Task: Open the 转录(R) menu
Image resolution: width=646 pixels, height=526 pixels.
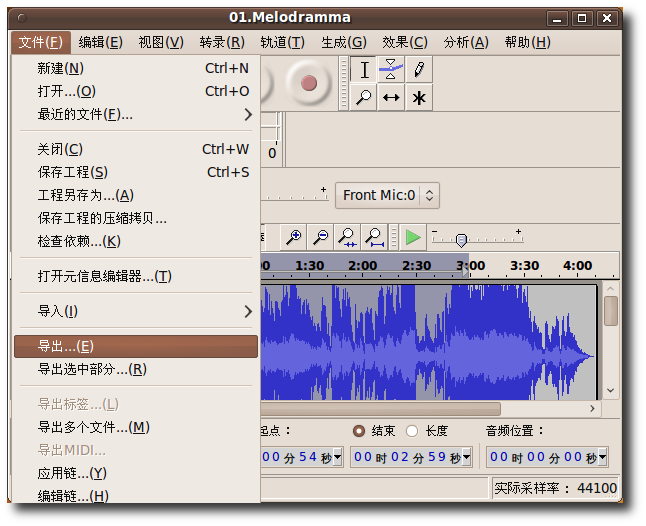Action: point(222,42)
